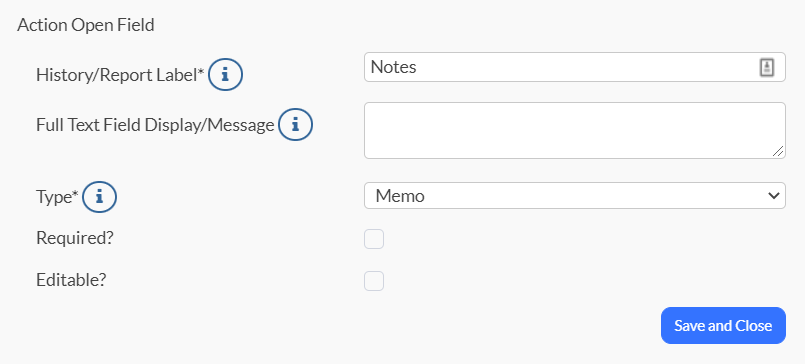
Task: Click the autofill icon inside the Notes field
Action: tap(766, 67)
